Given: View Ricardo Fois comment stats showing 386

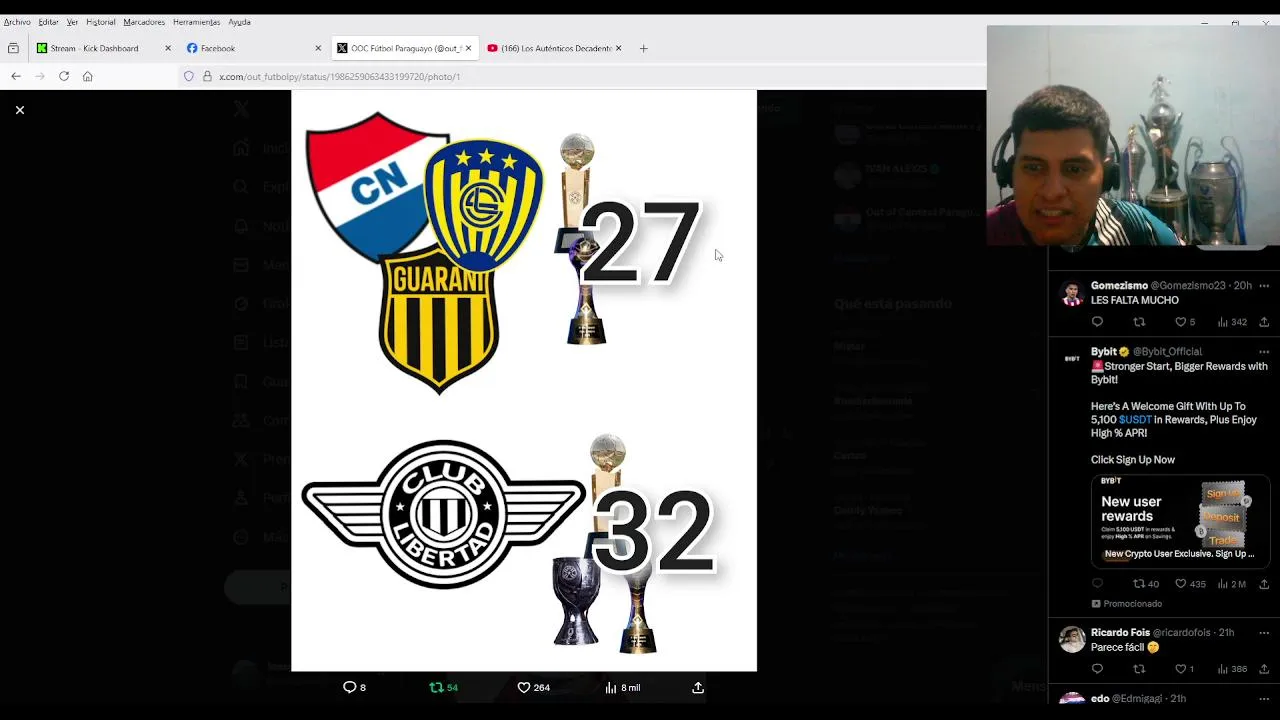Looking at the screenshot, I should pyautogui.click(x=1232, y=669).
